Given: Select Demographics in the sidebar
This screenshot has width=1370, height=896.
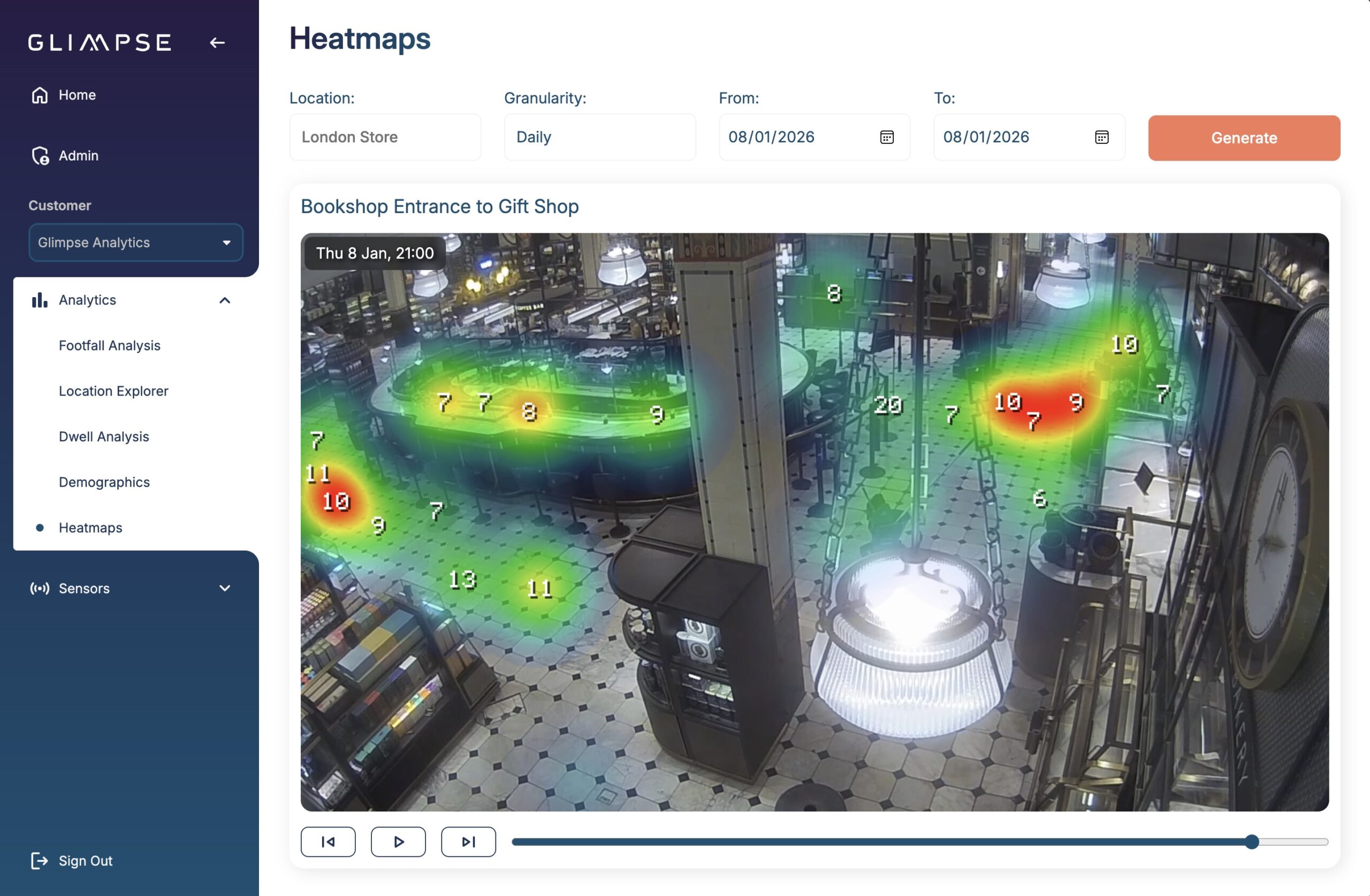Looking at the screenshot, I should 104,482.
